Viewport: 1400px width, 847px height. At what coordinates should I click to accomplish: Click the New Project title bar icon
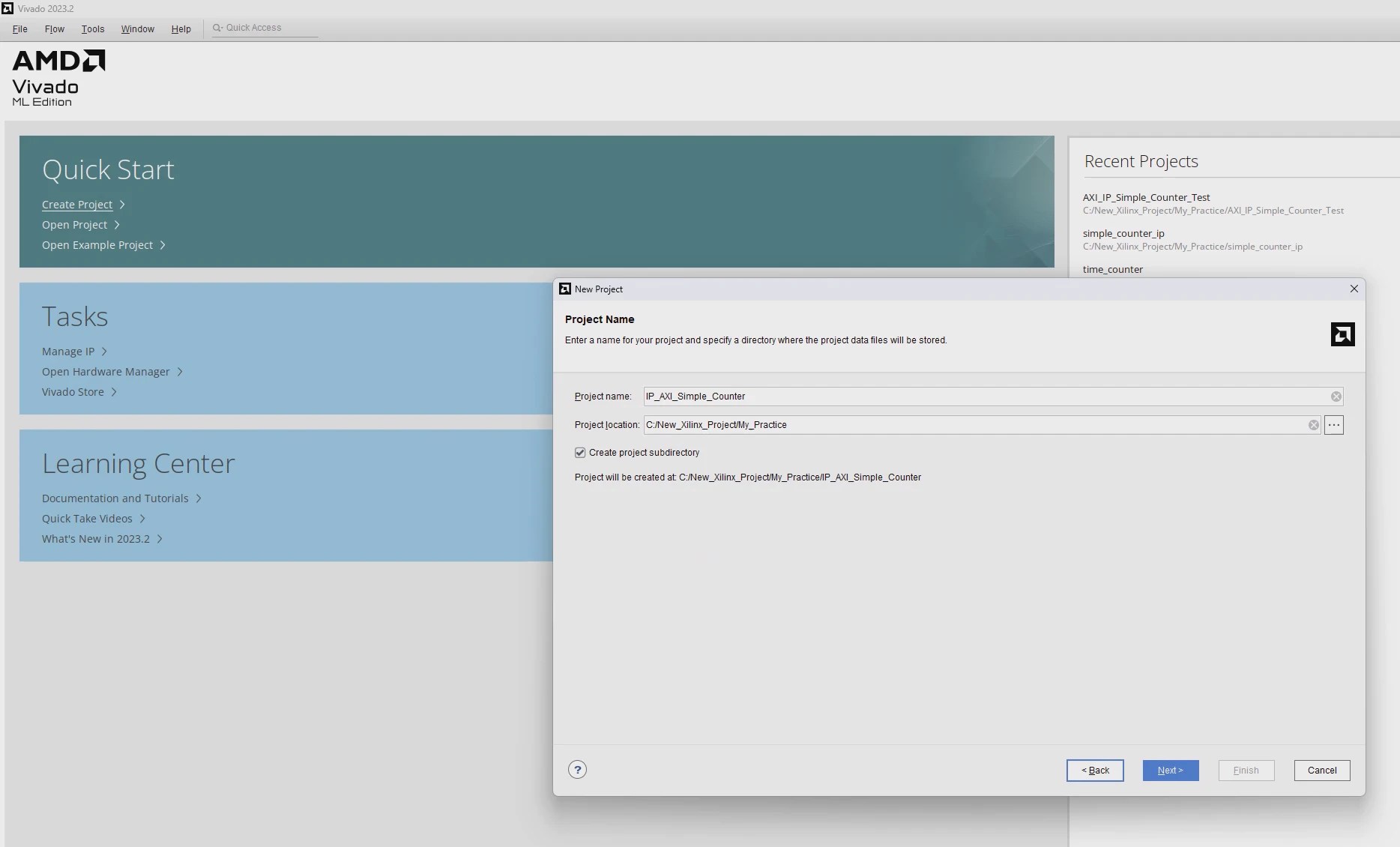coord(565,289)
